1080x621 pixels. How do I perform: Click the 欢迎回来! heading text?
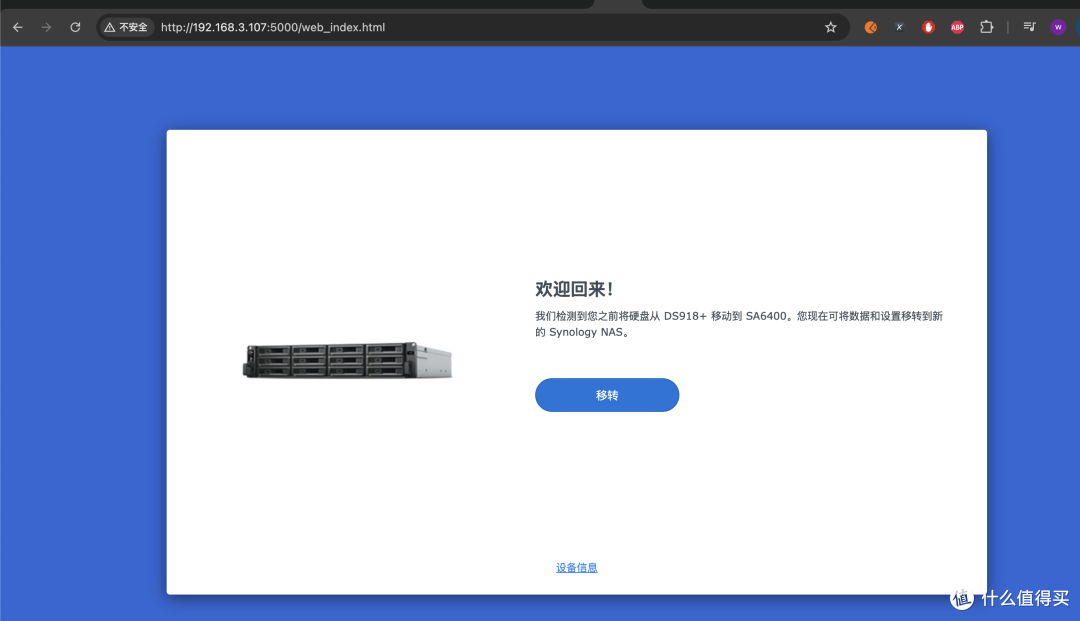pos(574,289)
